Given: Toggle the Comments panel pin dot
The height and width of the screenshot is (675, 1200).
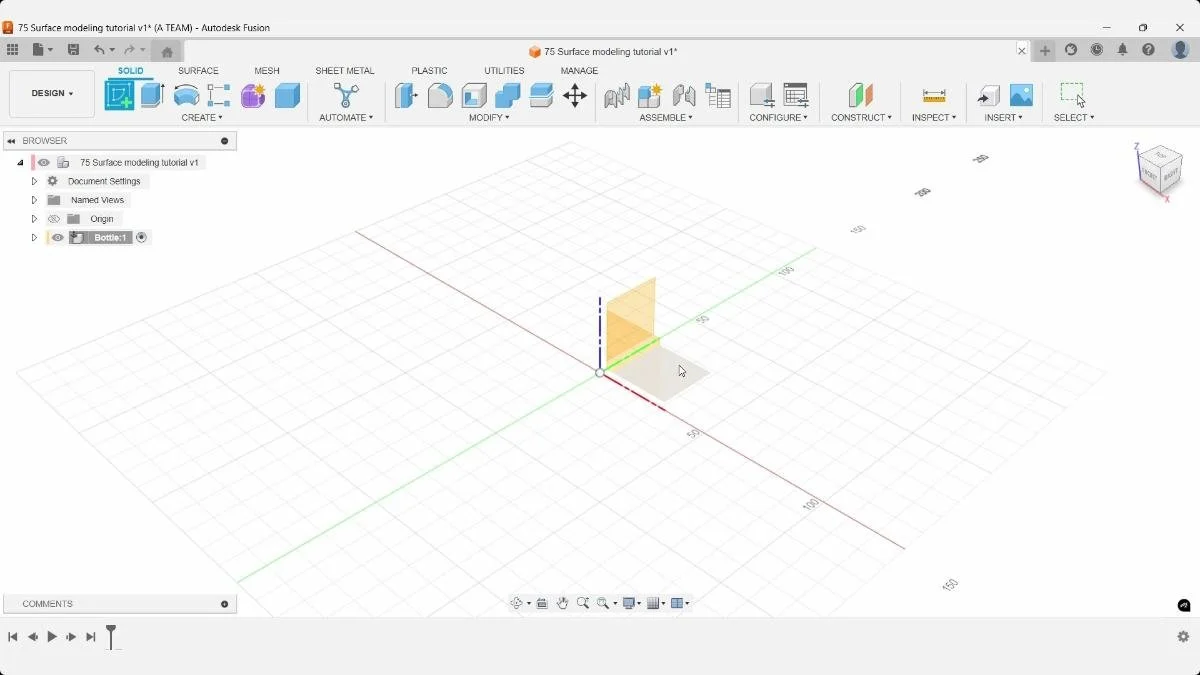Looking at the screenshot, I should tap(224, 604).
